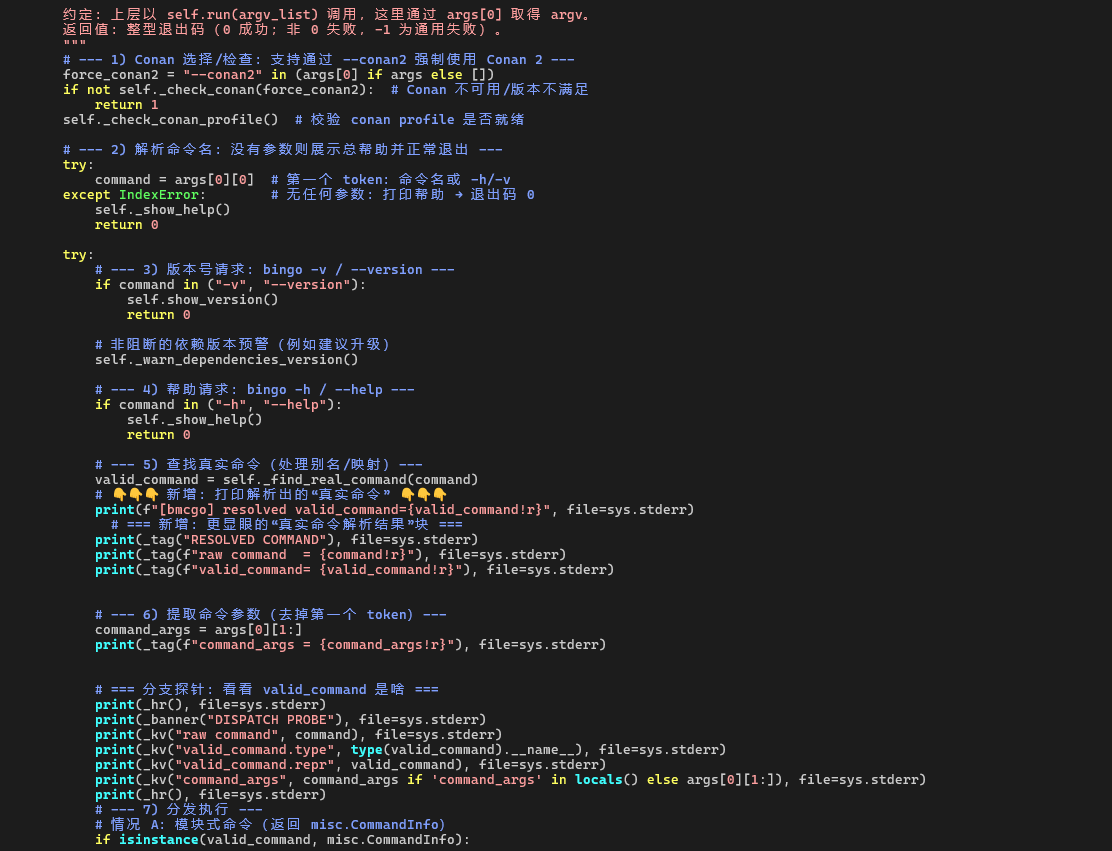The image size is (1112, 851).
Task: Click the except keyword
Action: point(86,194)
